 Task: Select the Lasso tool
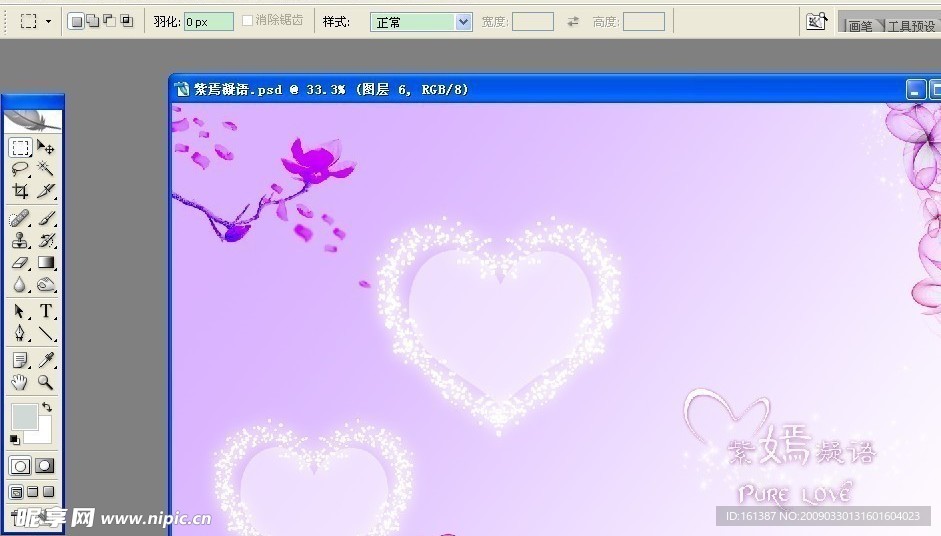coord(20,169)
